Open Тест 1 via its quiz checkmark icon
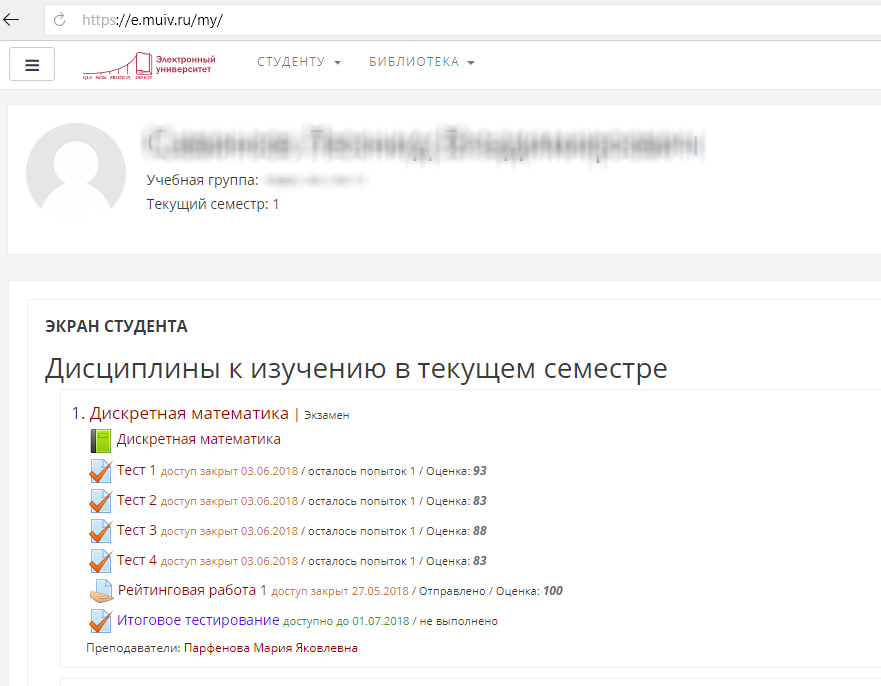Screen dimensions: 881x686 tap(100, 470)
